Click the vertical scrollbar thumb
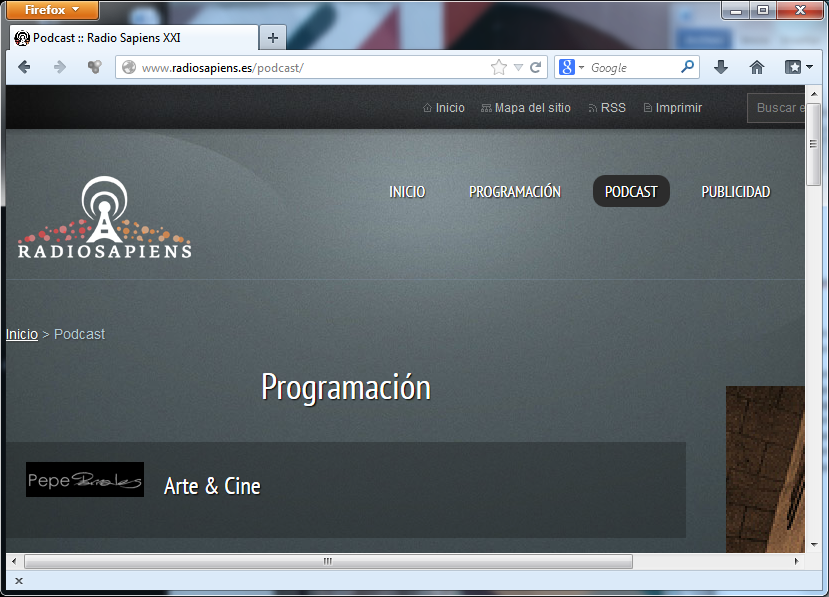 (814, 144)
